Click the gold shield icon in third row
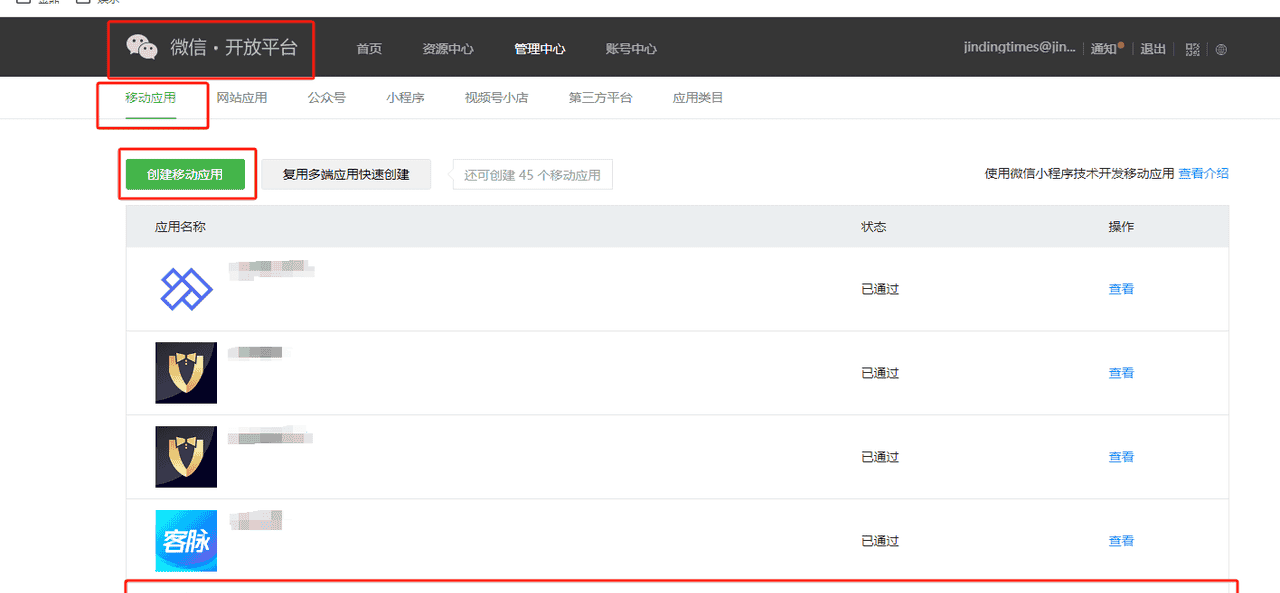The height and width of the screenshot is (593, 1280). [186, 456]
